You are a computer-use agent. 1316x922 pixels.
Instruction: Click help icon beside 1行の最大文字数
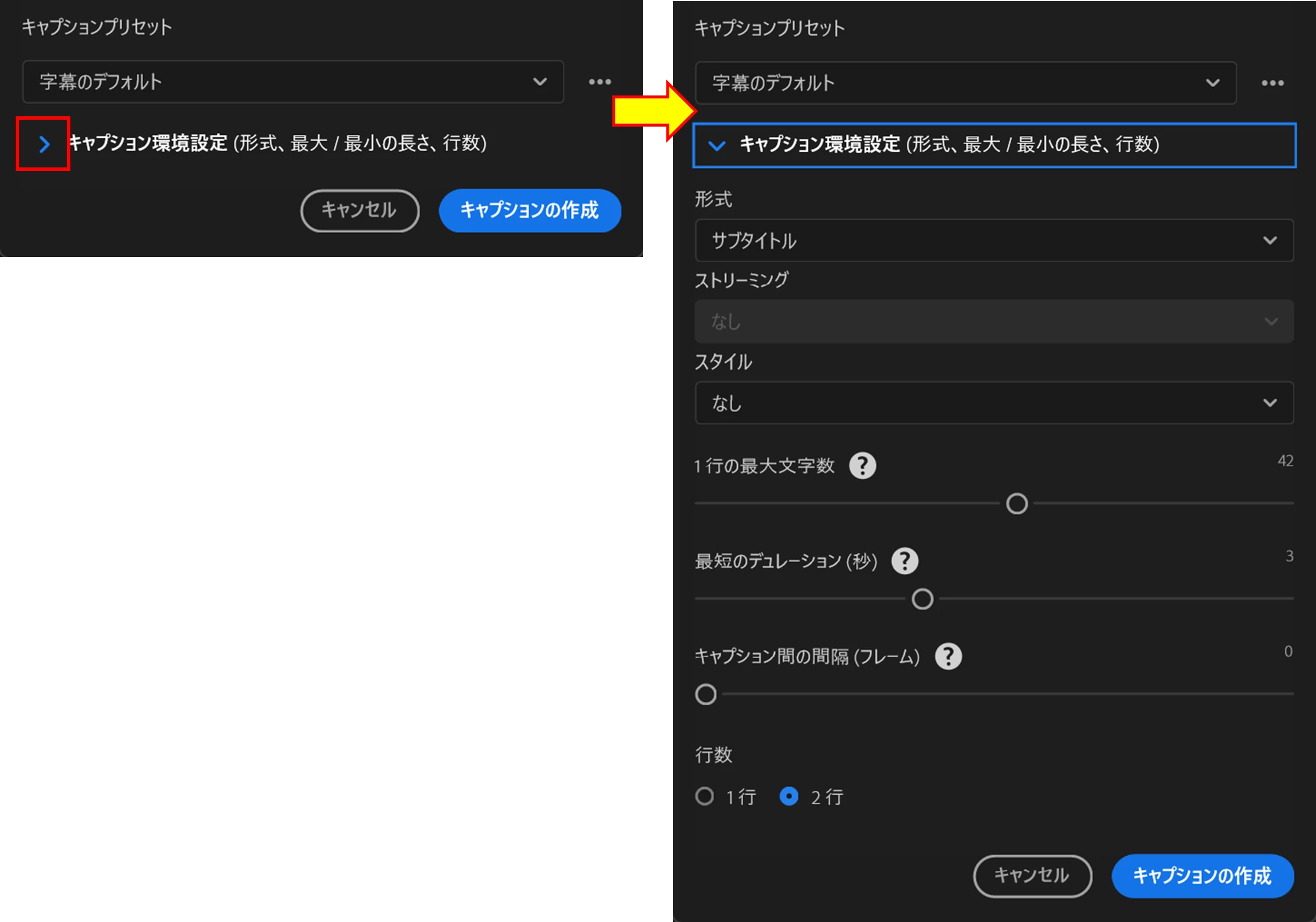coord(862,466)
